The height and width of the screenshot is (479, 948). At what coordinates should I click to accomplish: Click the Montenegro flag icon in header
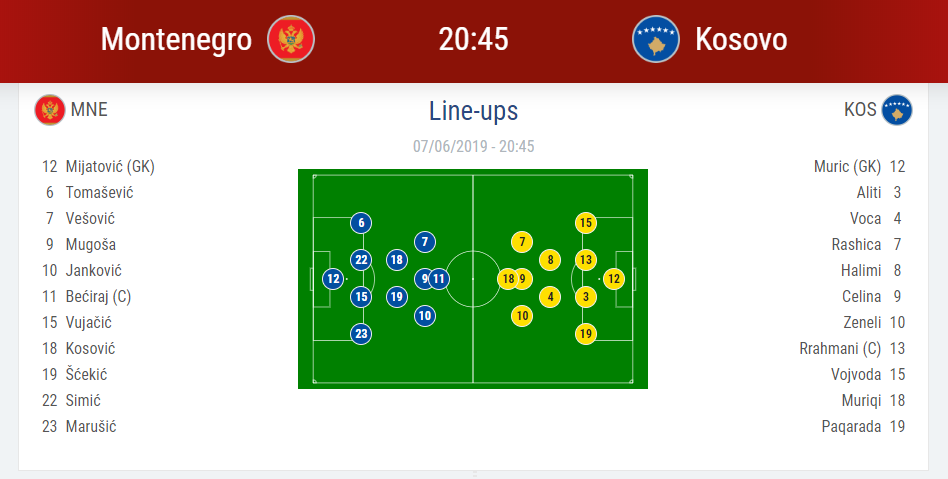tap(291, 39)
